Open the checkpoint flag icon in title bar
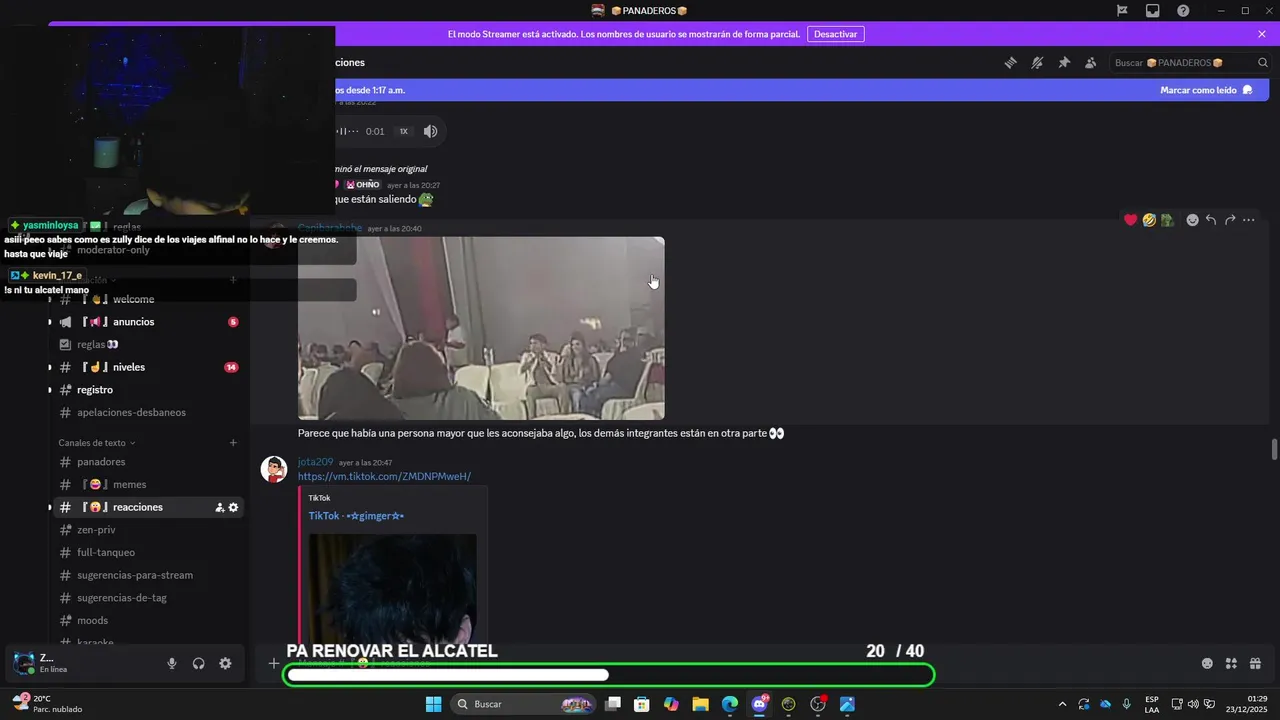 1122,10
